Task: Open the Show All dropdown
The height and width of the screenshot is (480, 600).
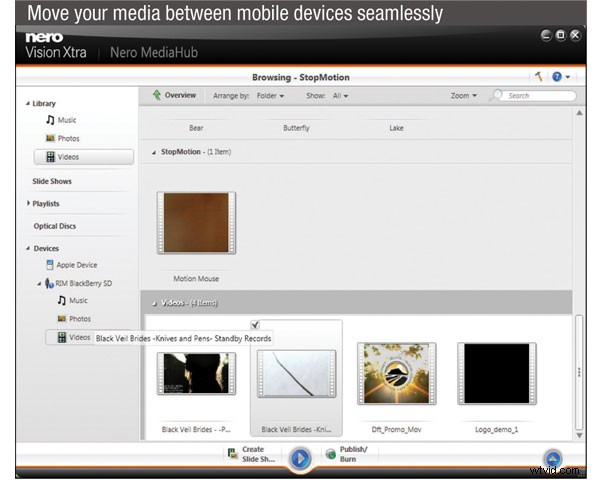Action: click(x=340, y=96)
